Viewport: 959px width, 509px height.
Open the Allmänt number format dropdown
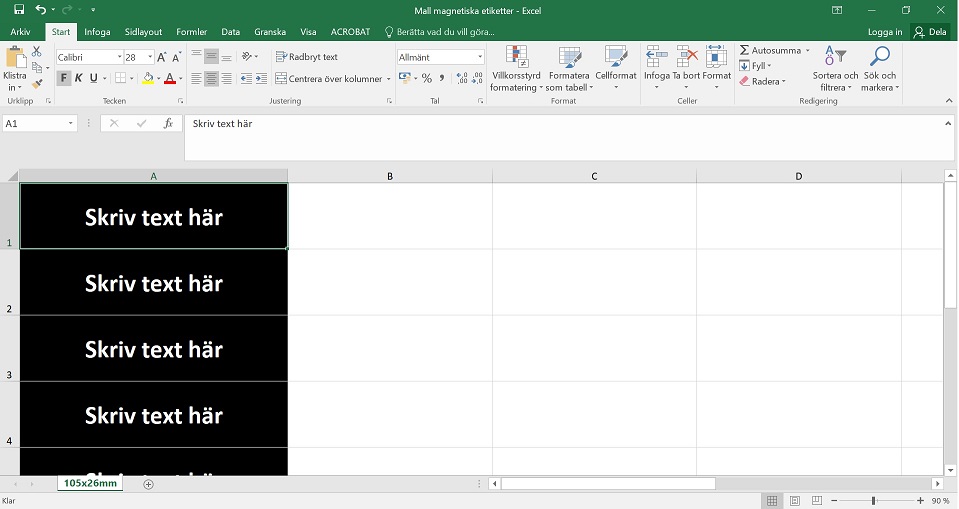coord(440,57)
